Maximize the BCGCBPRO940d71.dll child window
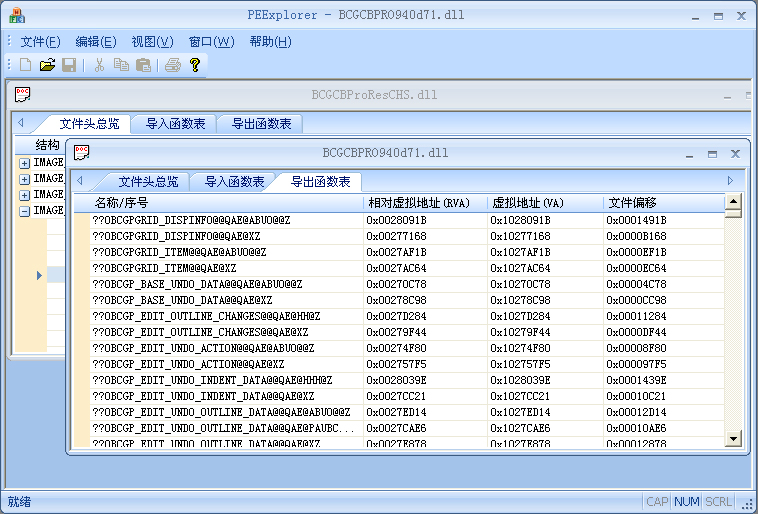 point(712,154)
